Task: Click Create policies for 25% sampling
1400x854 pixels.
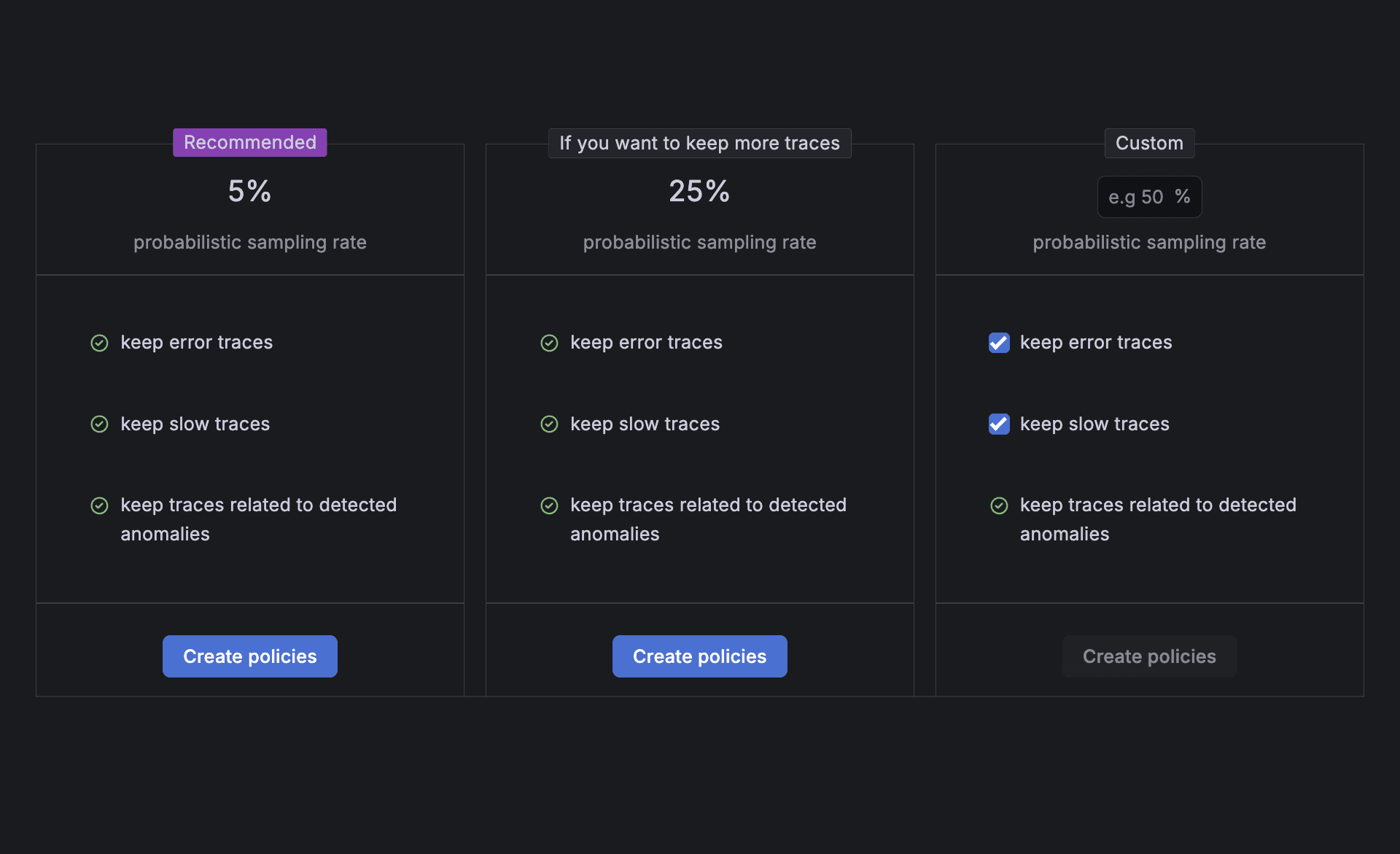Action: [x=699, y=656]
